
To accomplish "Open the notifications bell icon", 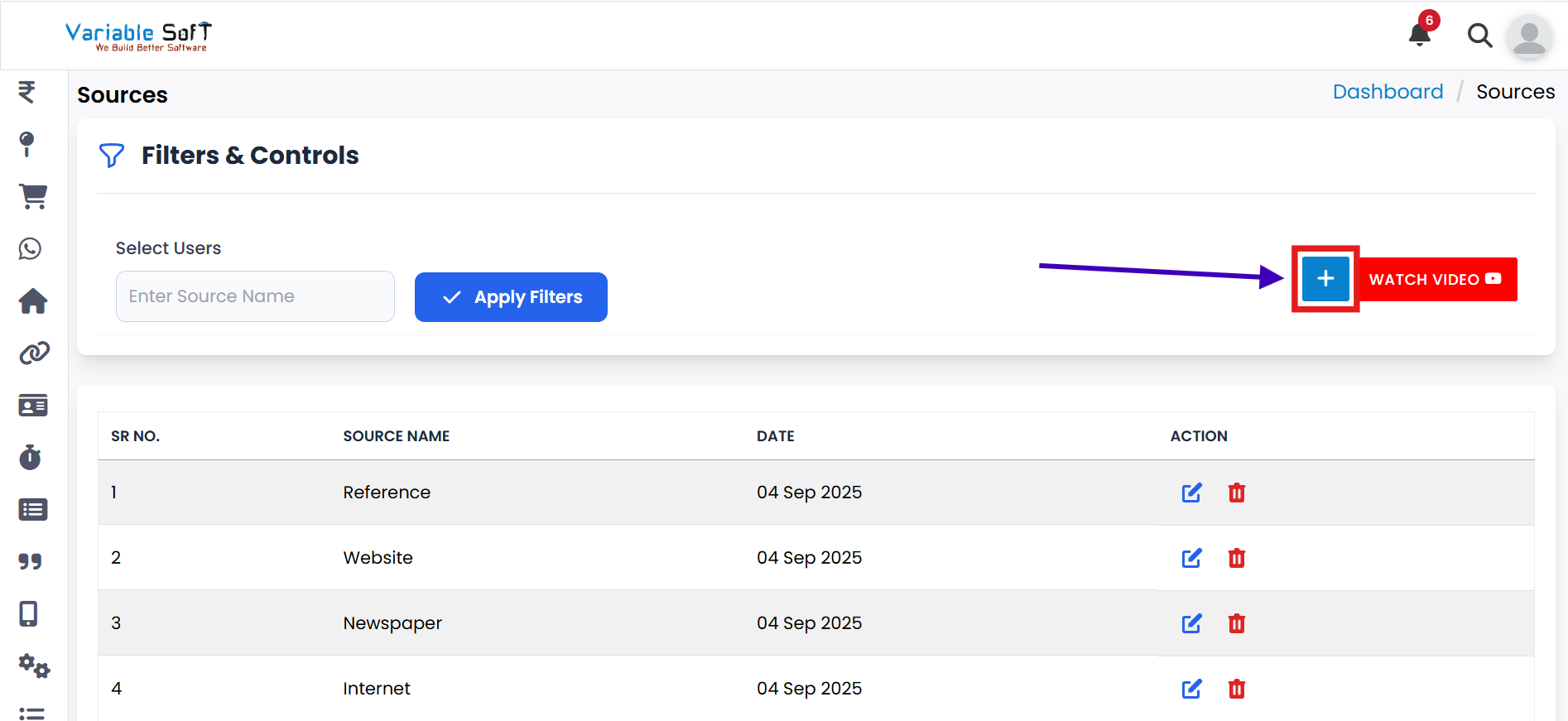I will pos(1420,35).
